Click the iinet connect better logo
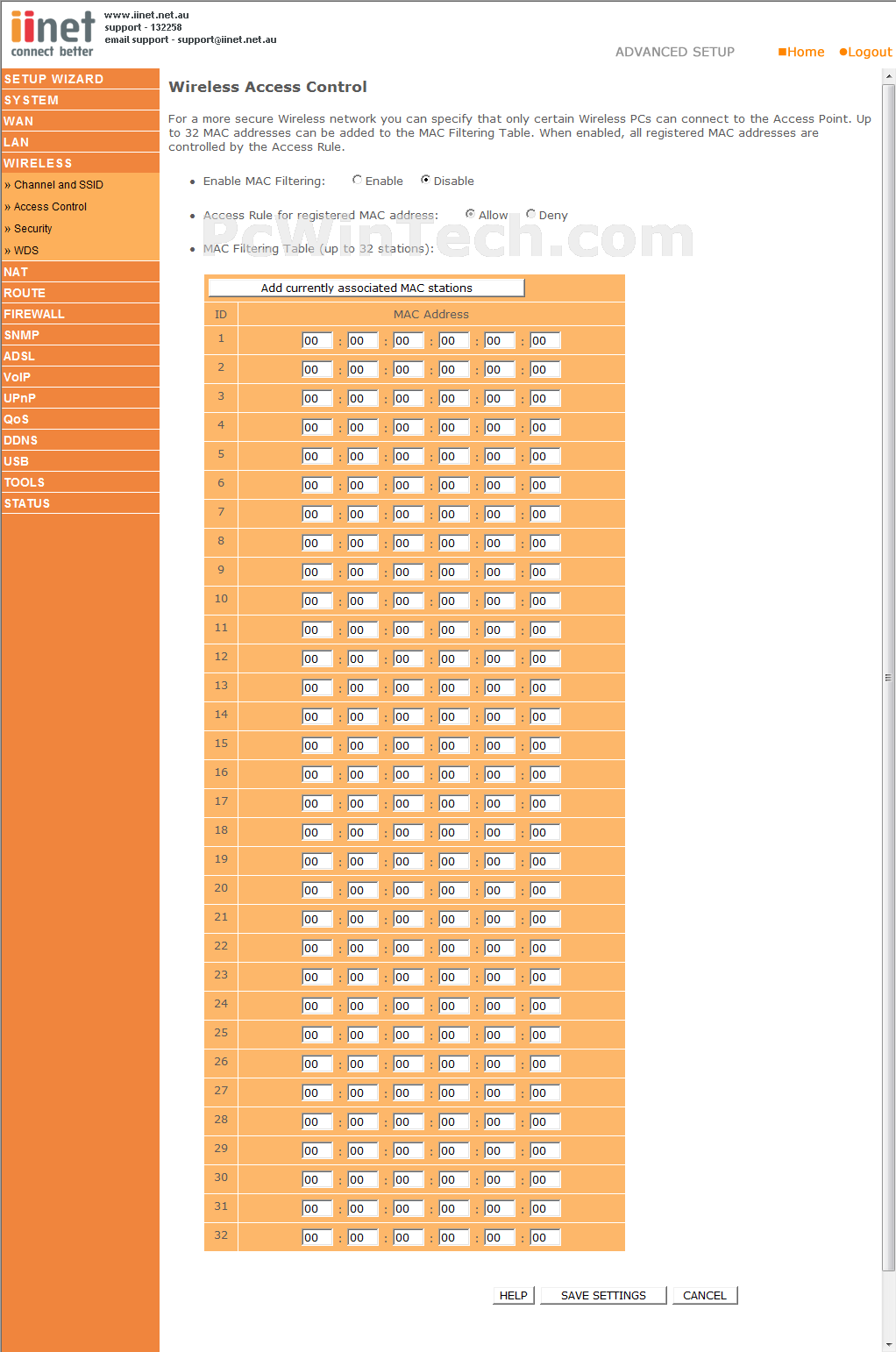896x1352 pixels. coord(53,34)
